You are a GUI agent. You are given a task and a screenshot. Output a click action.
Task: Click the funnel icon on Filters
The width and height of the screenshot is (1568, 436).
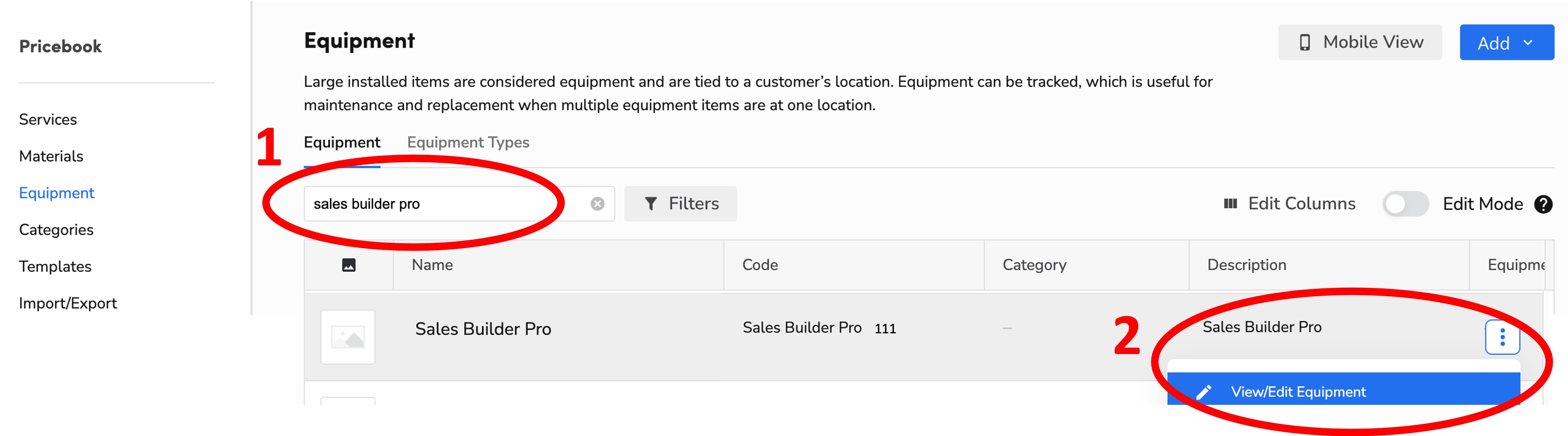click(x=651, y=204)
